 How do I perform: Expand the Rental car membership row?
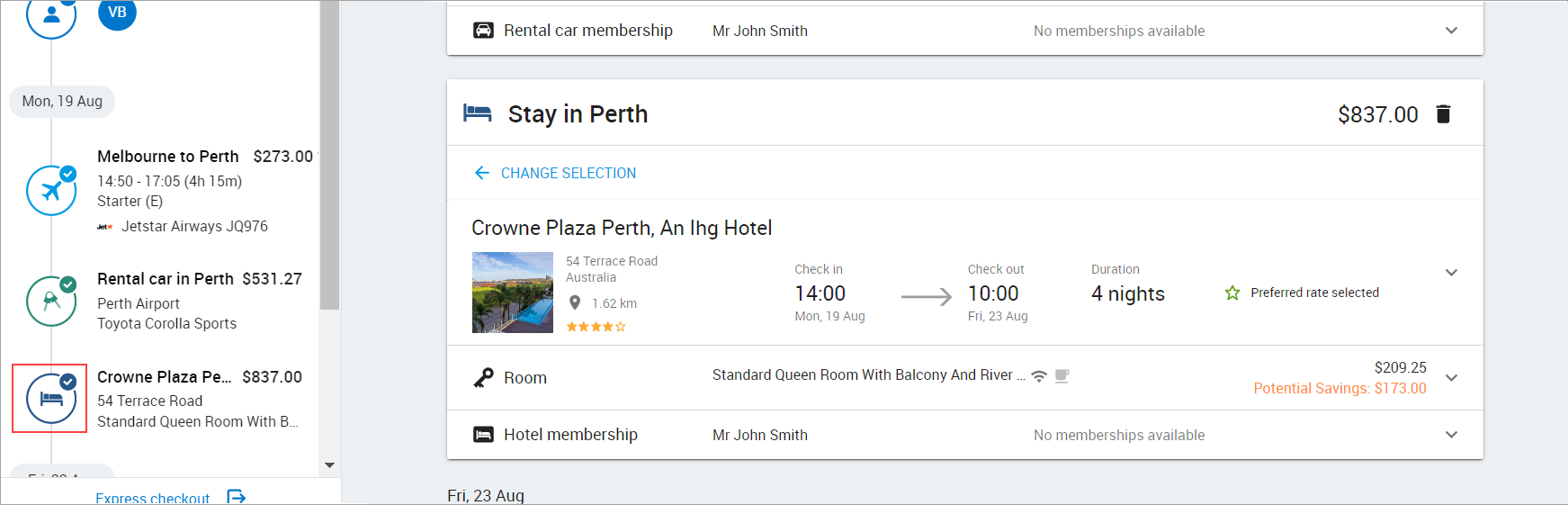coord(1451,31)
